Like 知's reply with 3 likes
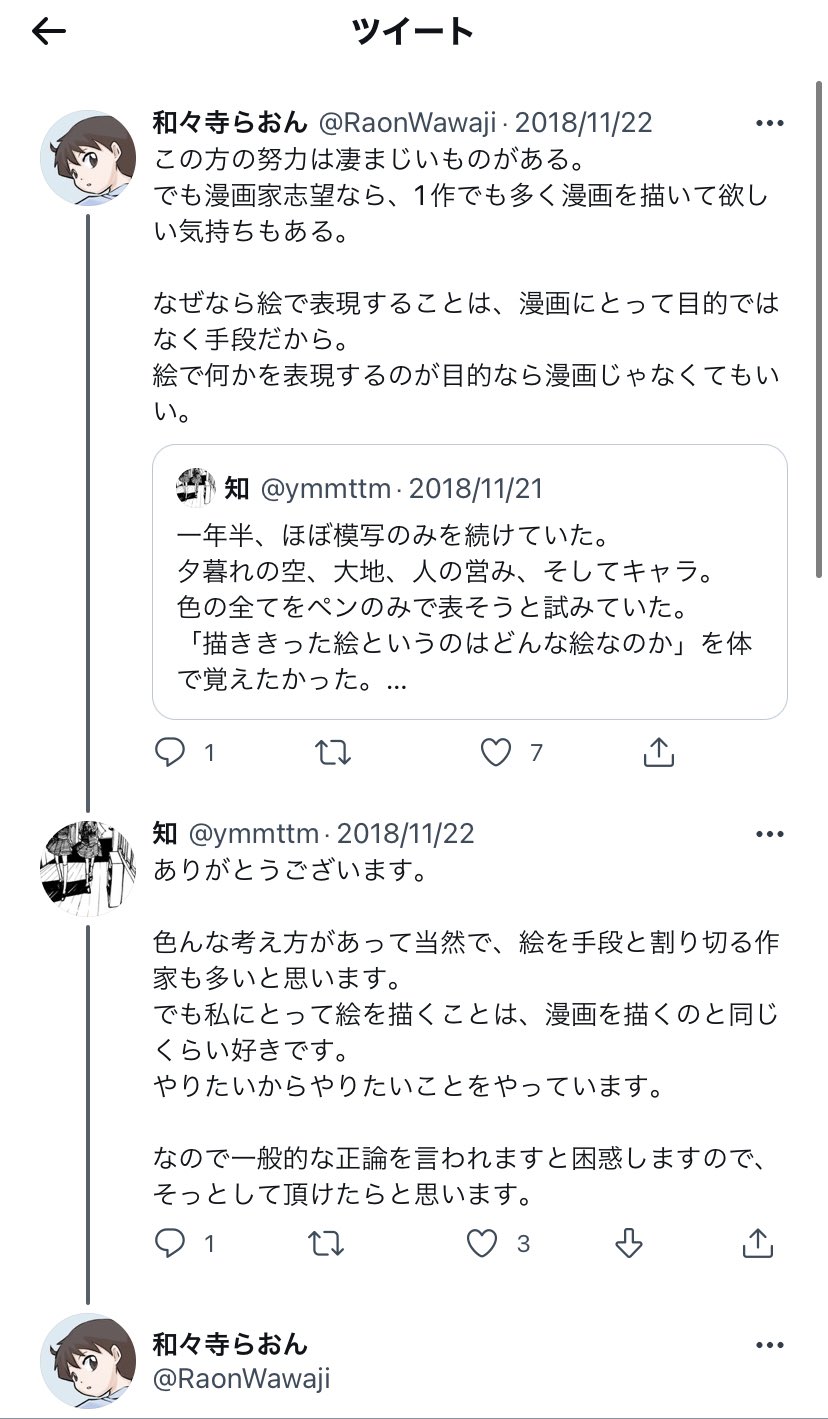828x1419 pixels. (x=483, y=1243)
